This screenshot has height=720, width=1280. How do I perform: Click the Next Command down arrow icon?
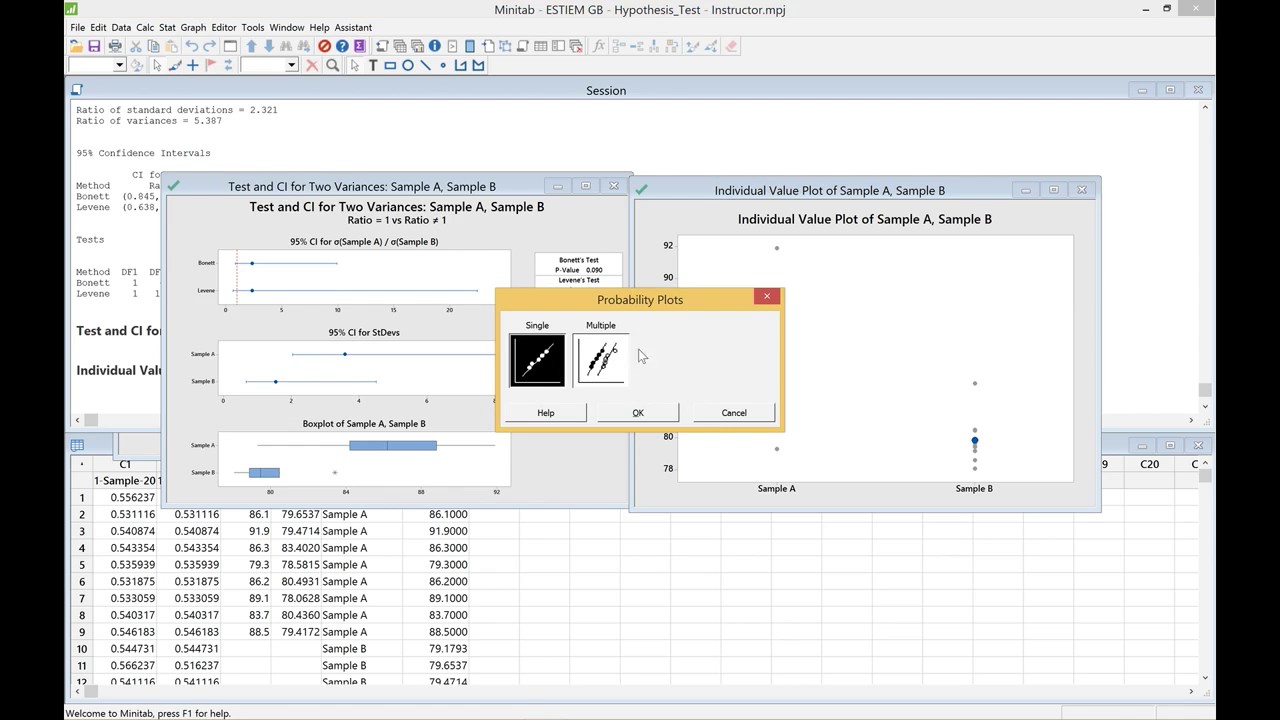pos(269,46)
